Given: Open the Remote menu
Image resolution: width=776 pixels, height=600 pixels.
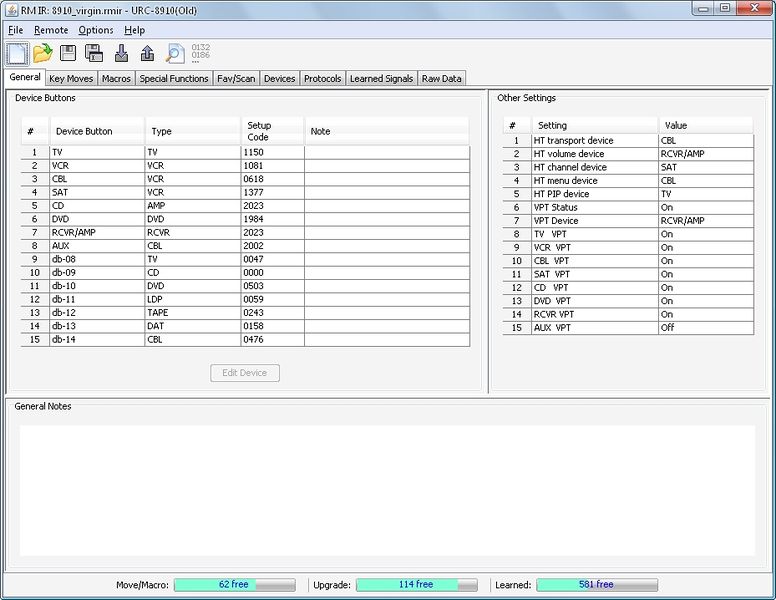Looking at the screenshot, I should coord(51,30).
